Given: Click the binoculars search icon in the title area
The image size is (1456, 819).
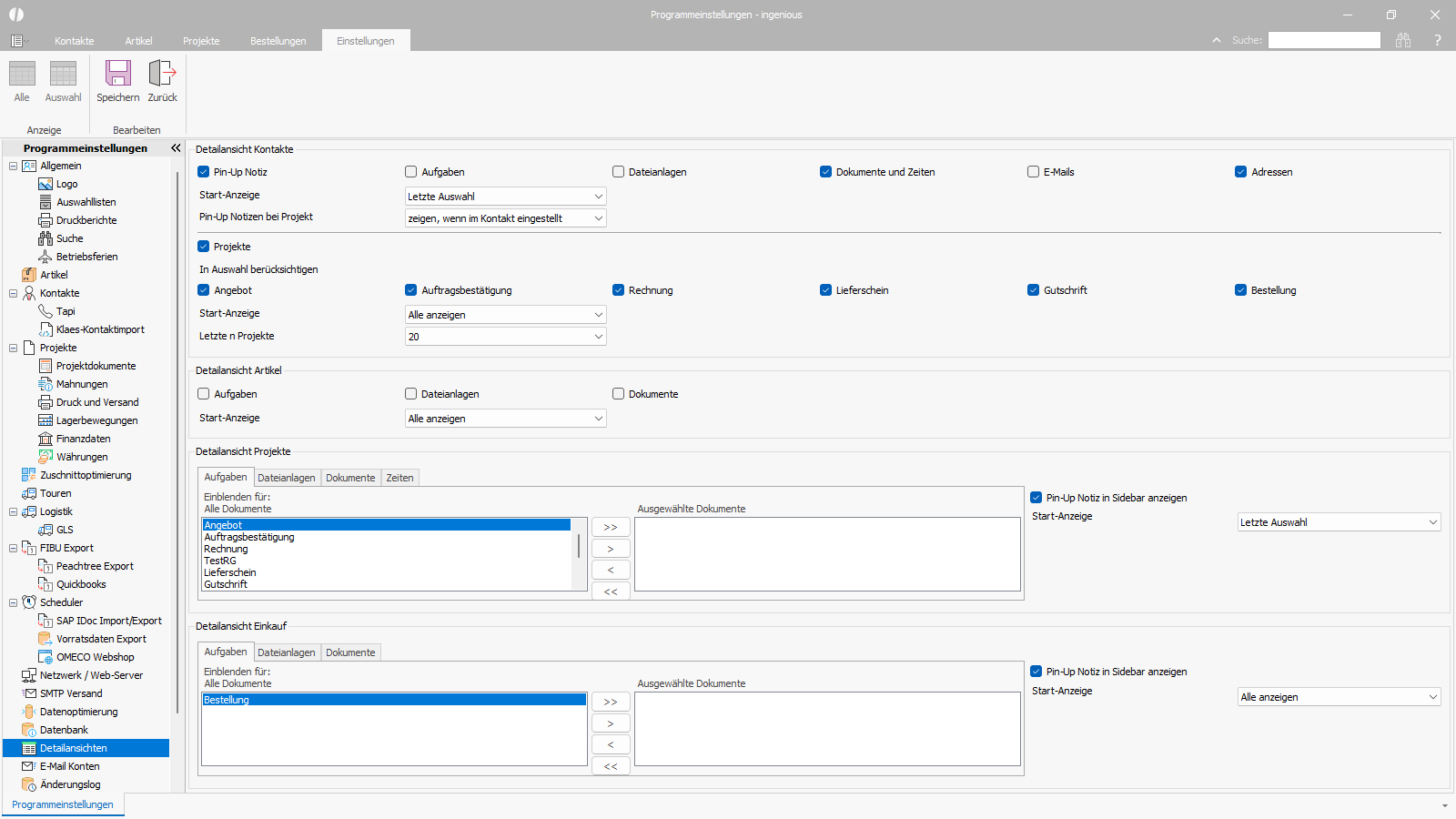Looking at the screenshot, I should coord(1403,40).
